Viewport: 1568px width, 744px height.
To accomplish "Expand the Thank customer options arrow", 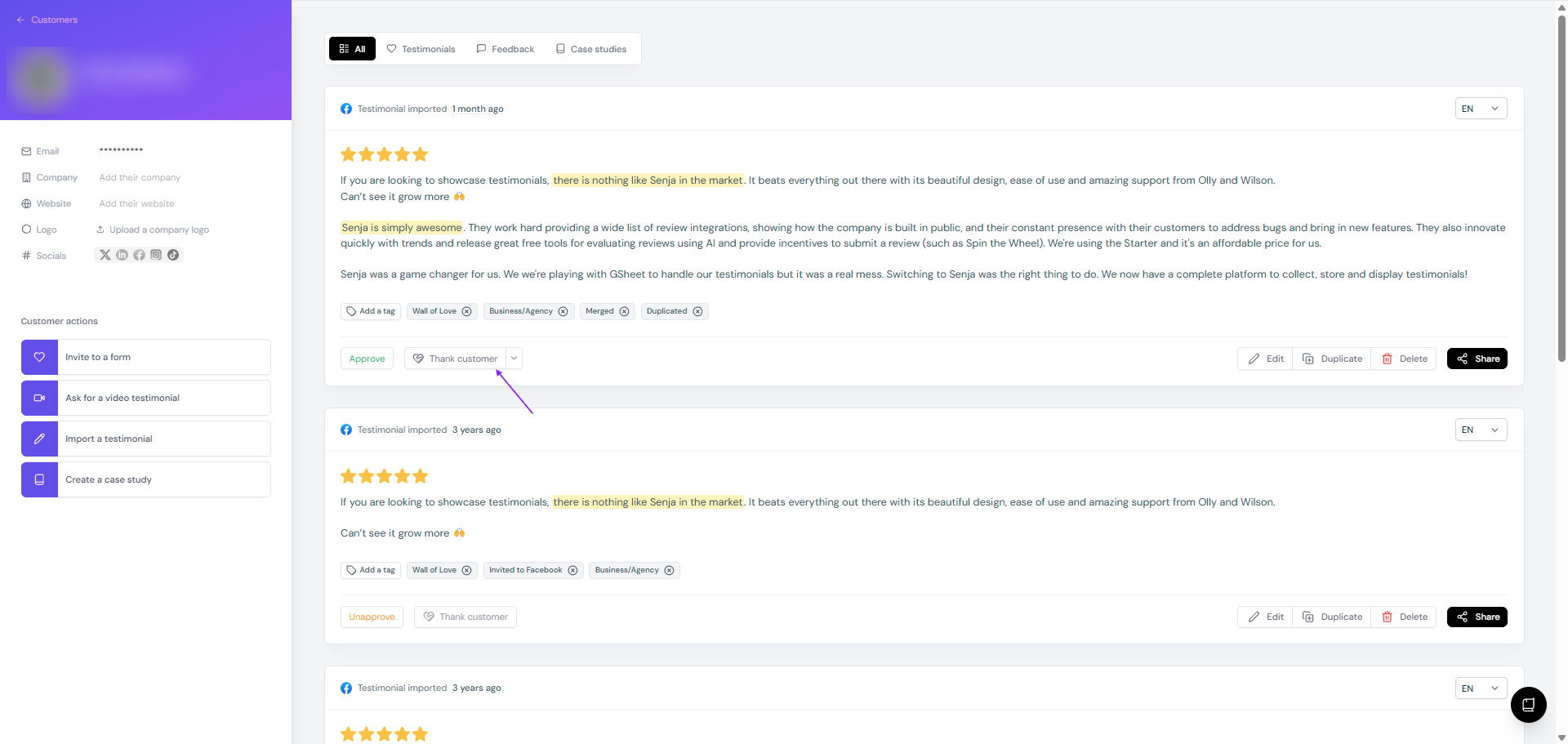I will tap(514, 359).
